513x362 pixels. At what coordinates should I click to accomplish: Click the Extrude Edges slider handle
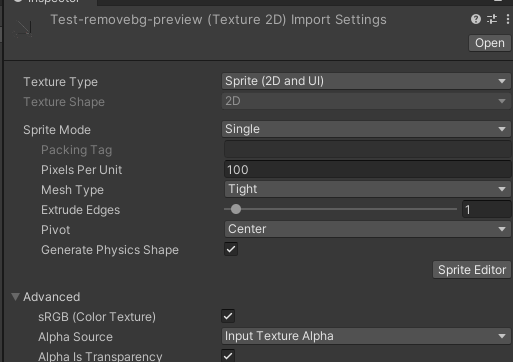[236, 209]
